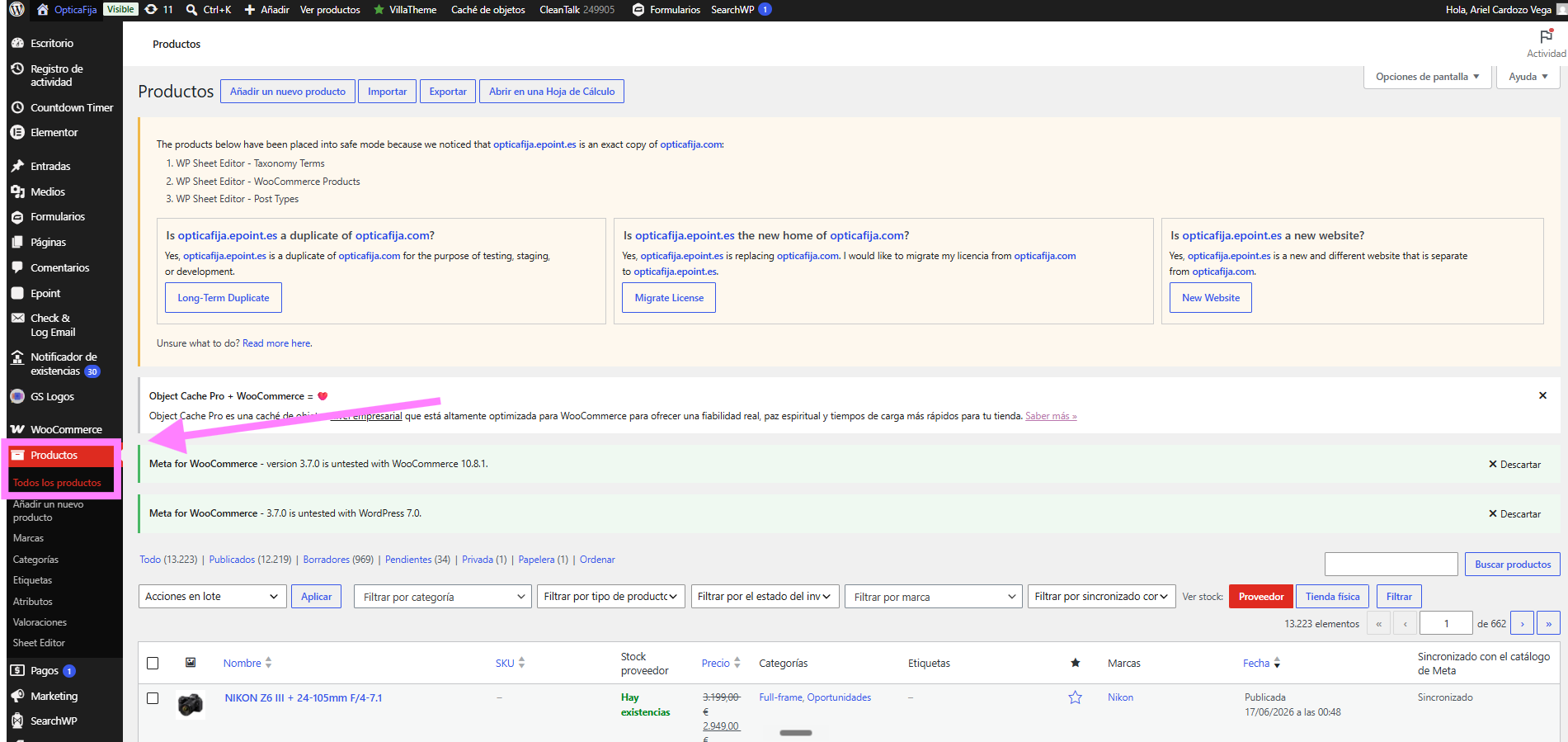Screen dimensions: 1568x742
Task: Open Countdown Timer in sidebar
Action: (72, 107)
